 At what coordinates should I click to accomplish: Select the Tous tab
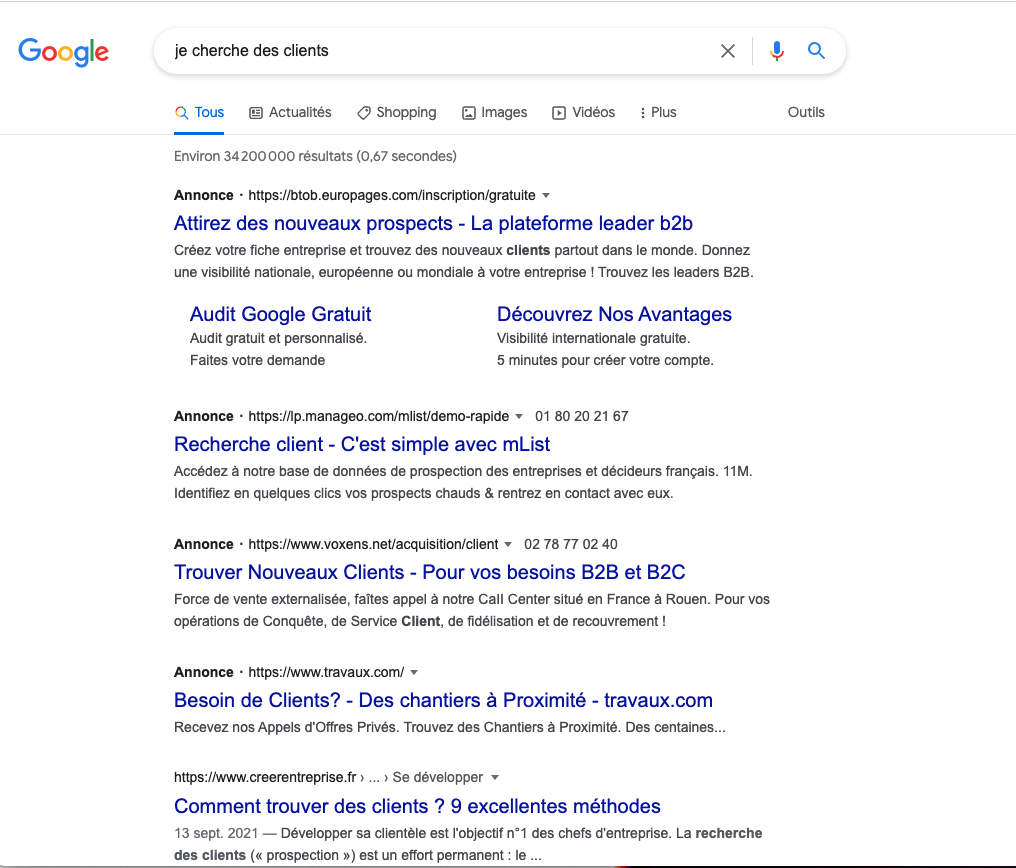(x=199, y=113)
